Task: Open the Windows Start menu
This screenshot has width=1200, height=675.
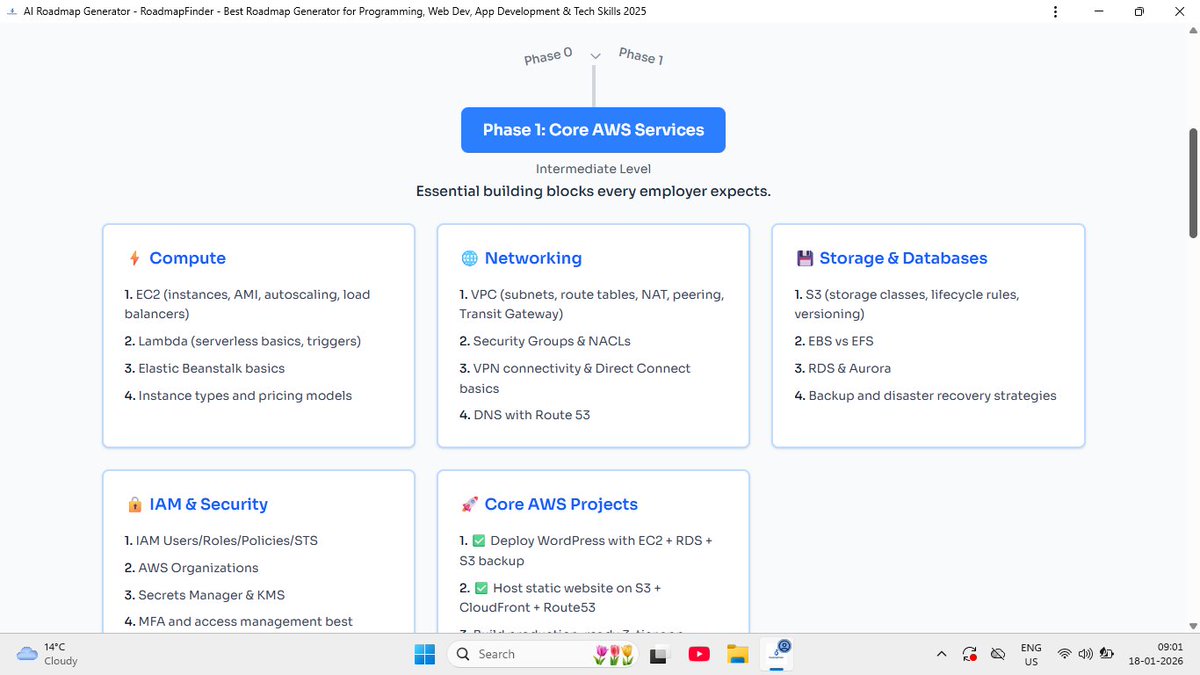Action: pos(425,654)
